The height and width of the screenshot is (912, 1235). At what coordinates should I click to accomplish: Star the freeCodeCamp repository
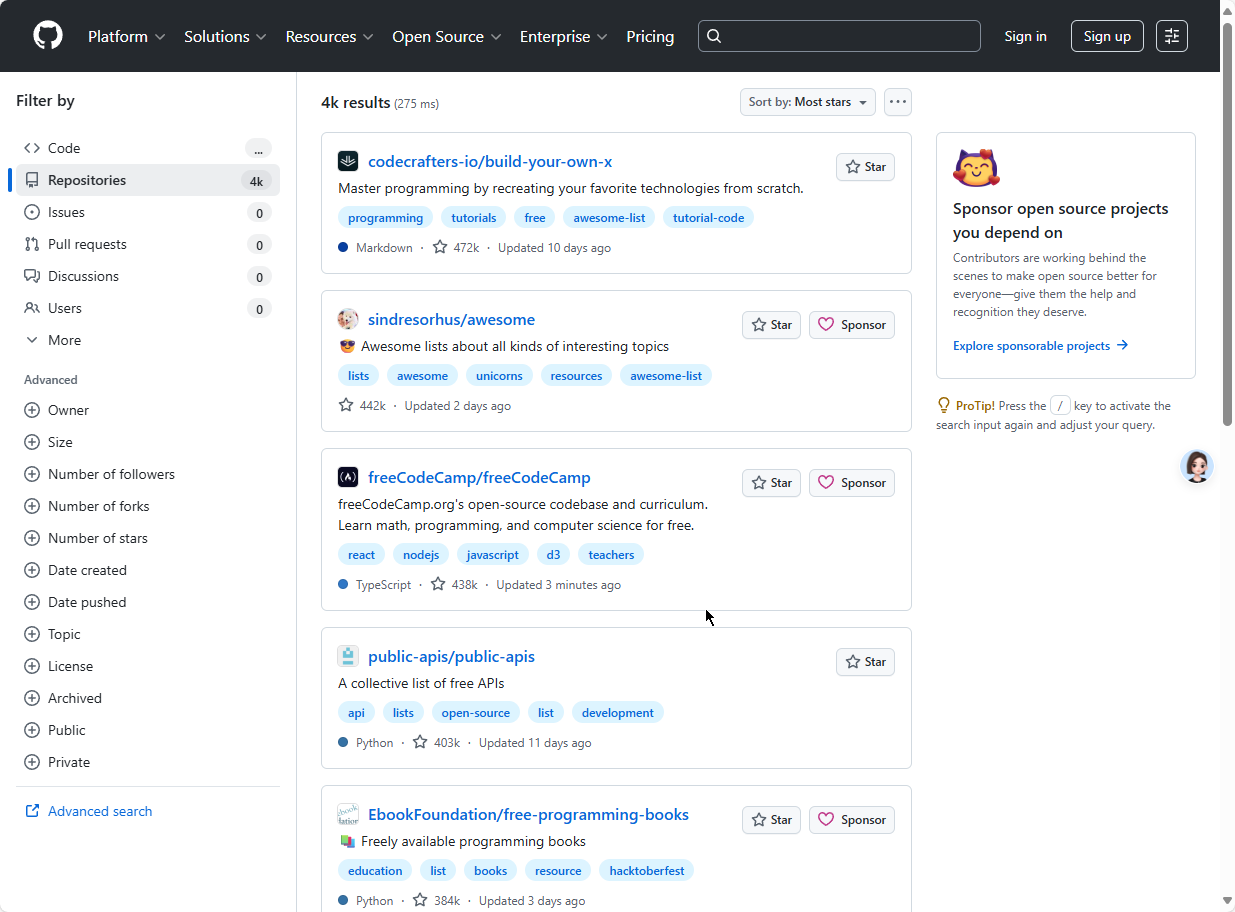point(771,483)
